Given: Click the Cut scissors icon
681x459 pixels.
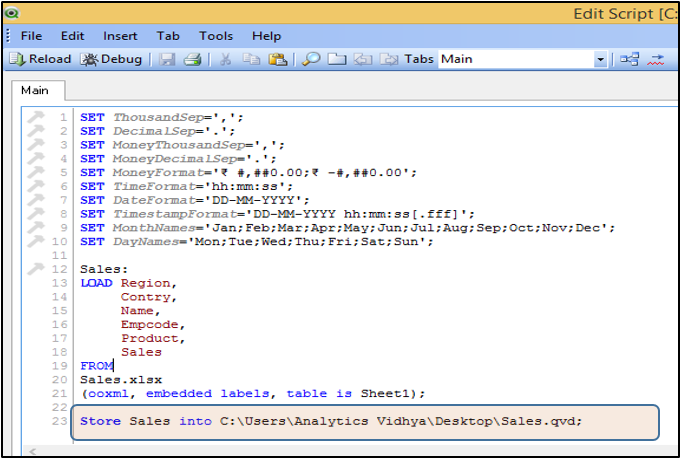Looking at the screenshot, I should (x=226, y=59).
